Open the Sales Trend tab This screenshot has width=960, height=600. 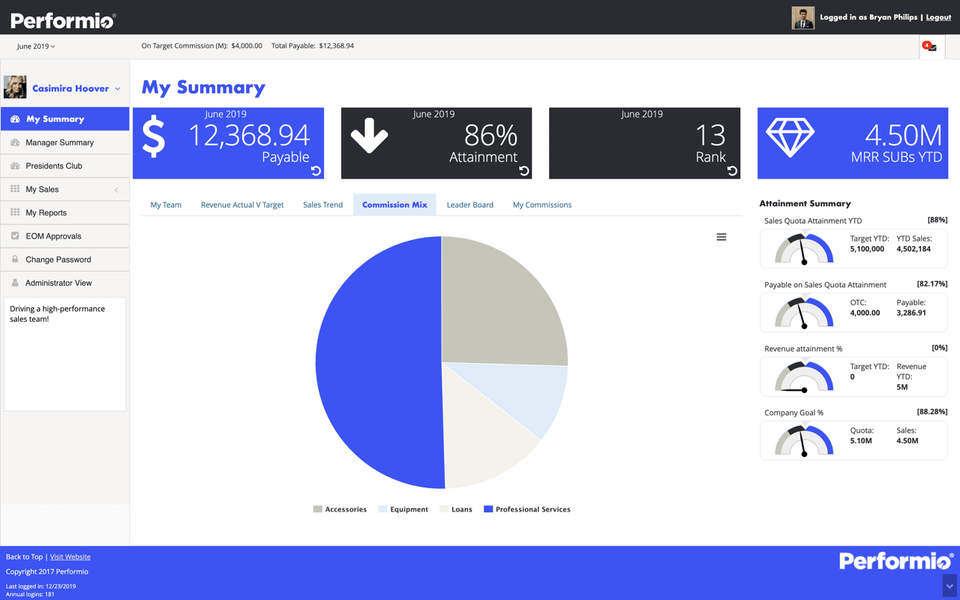point(322,205)
